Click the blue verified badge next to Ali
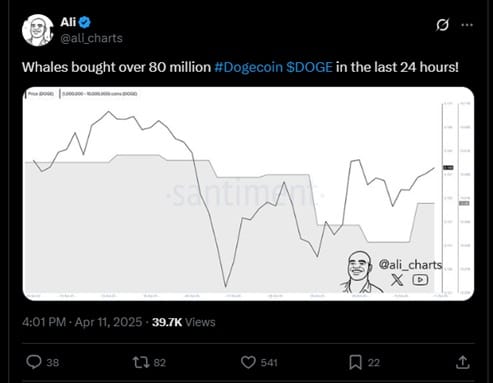Image resolution: width=493 pixels, height=383 pixels. coord(85,22)
